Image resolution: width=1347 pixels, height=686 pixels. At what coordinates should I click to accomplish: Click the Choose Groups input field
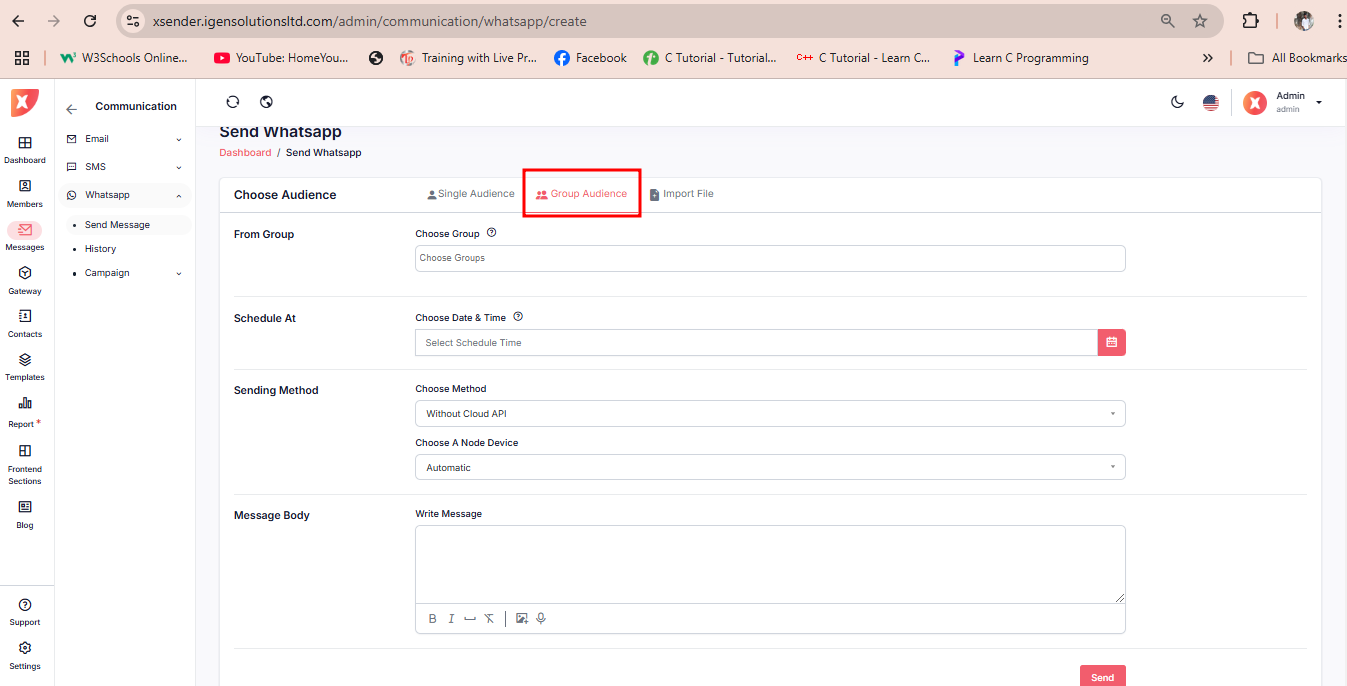(x=769, y=258)
